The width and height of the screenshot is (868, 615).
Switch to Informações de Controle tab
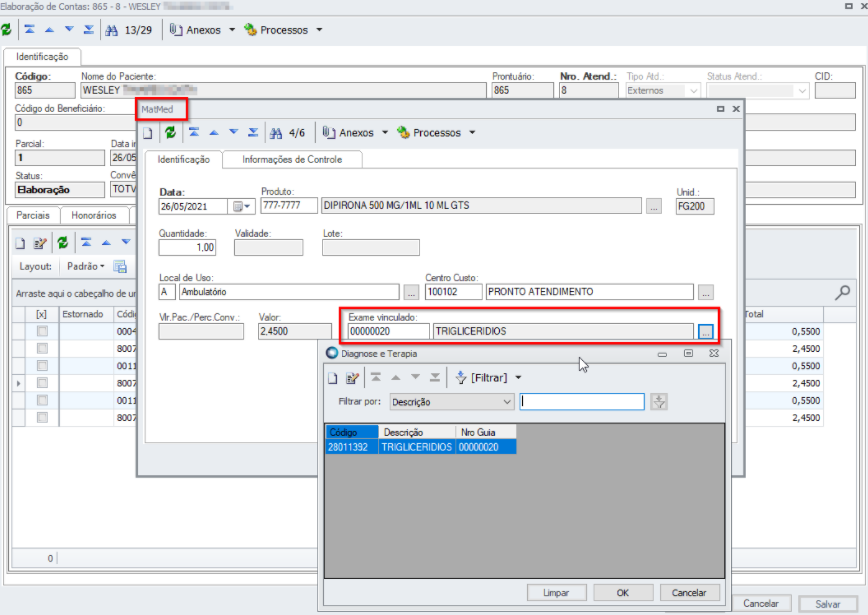[292, 159]
